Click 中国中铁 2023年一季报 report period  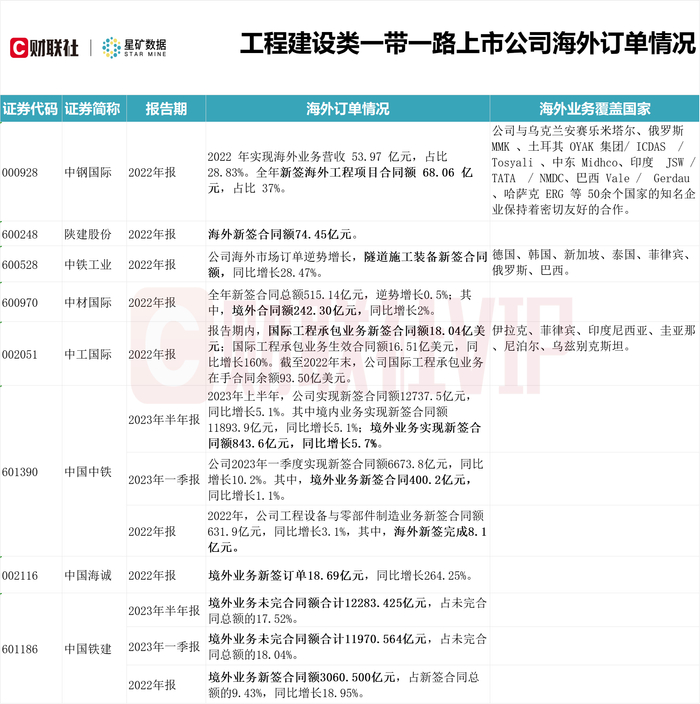(164, 480)
